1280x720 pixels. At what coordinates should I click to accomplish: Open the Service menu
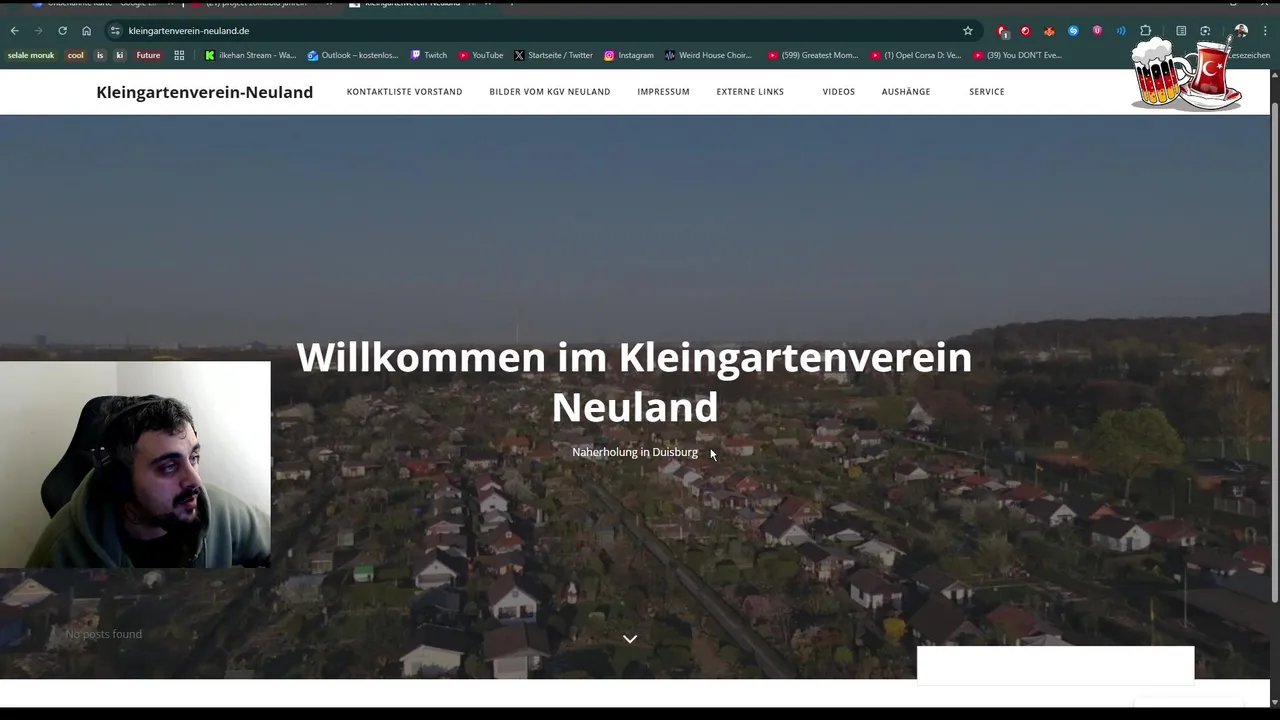(986, 92)
